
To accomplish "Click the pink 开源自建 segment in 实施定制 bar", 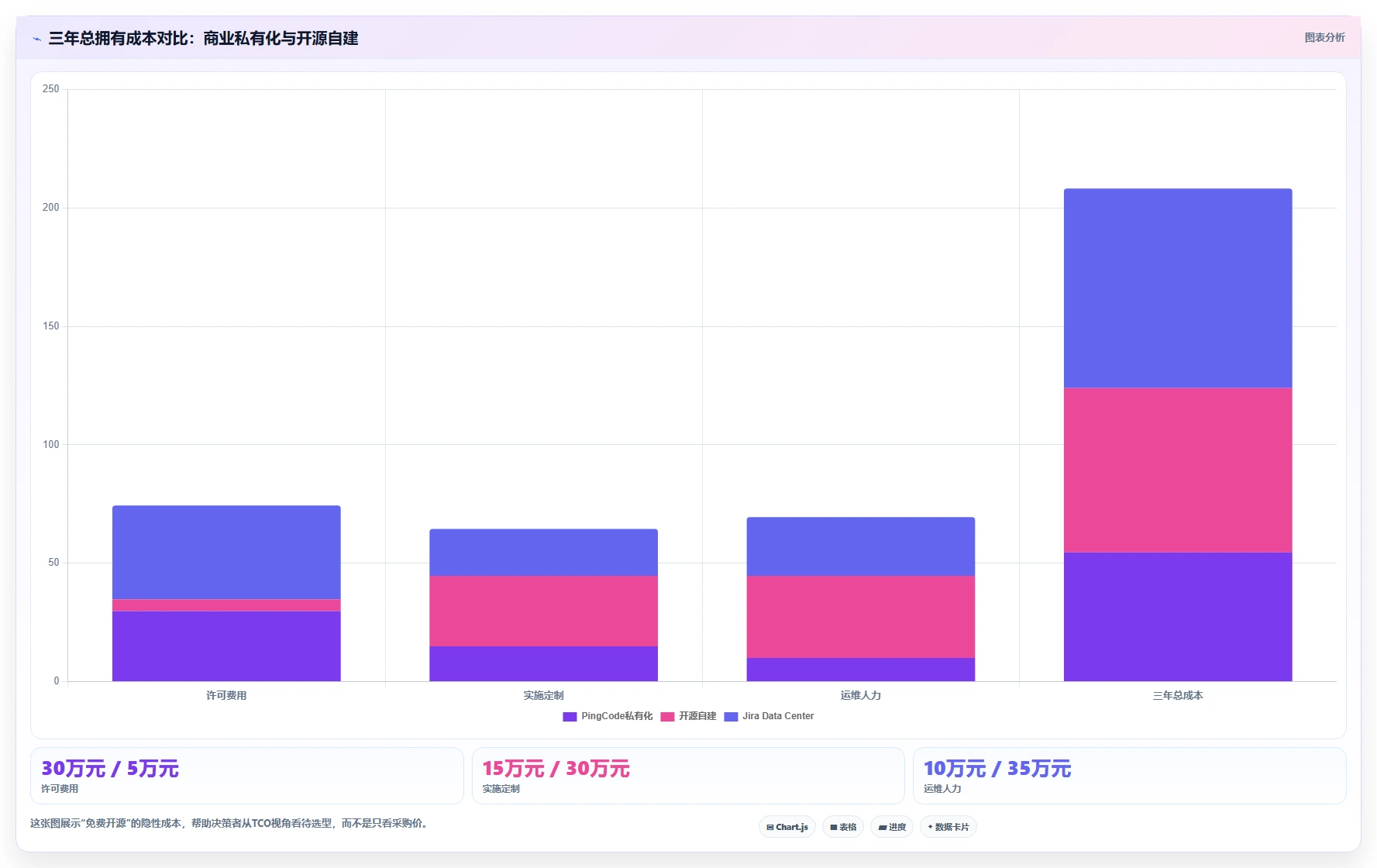I will point(543,611).
